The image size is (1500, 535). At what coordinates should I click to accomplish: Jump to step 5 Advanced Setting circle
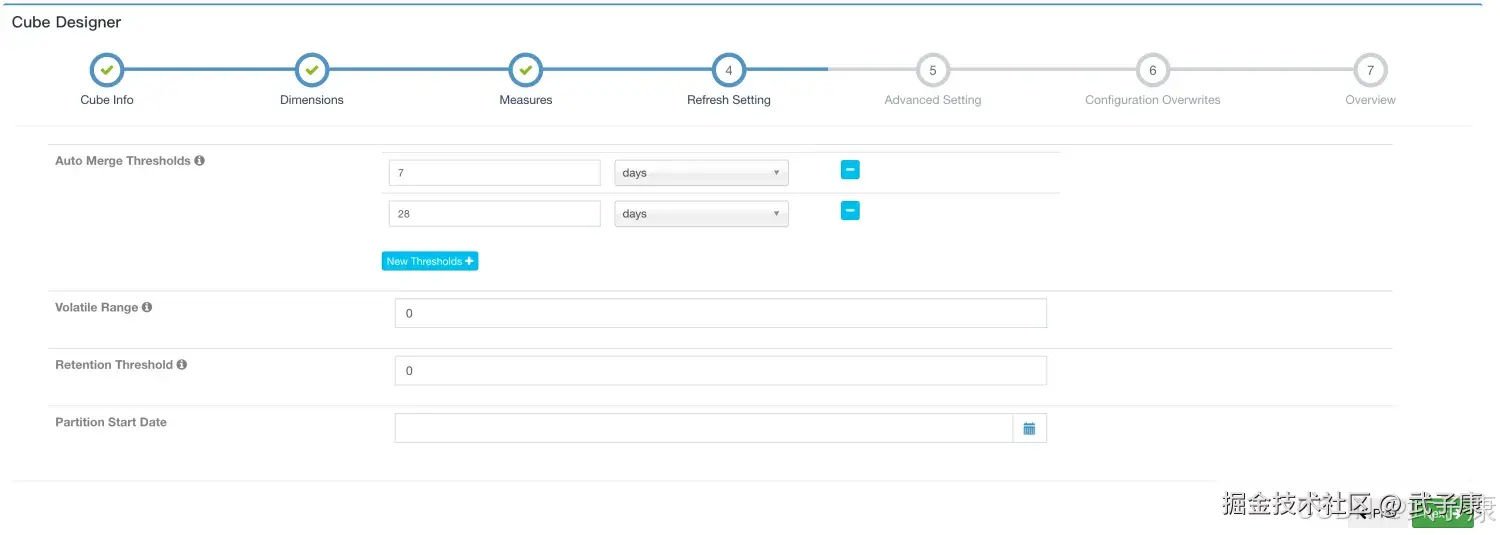click(x=933, y=70)
